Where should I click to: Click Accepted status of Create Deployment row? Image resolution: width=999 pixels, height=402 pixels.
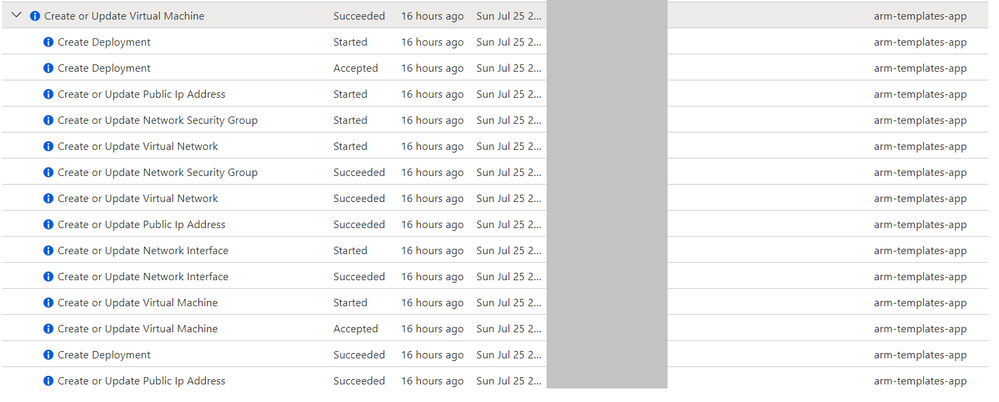click(356, 68)
